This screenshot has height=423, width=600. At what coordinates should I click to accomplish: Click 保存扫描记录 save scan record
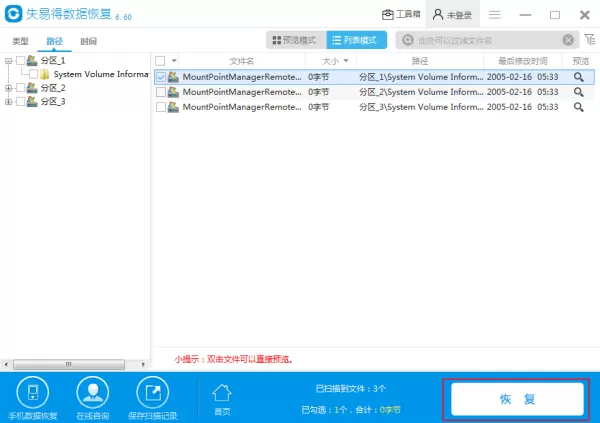(x=153, y=392)
